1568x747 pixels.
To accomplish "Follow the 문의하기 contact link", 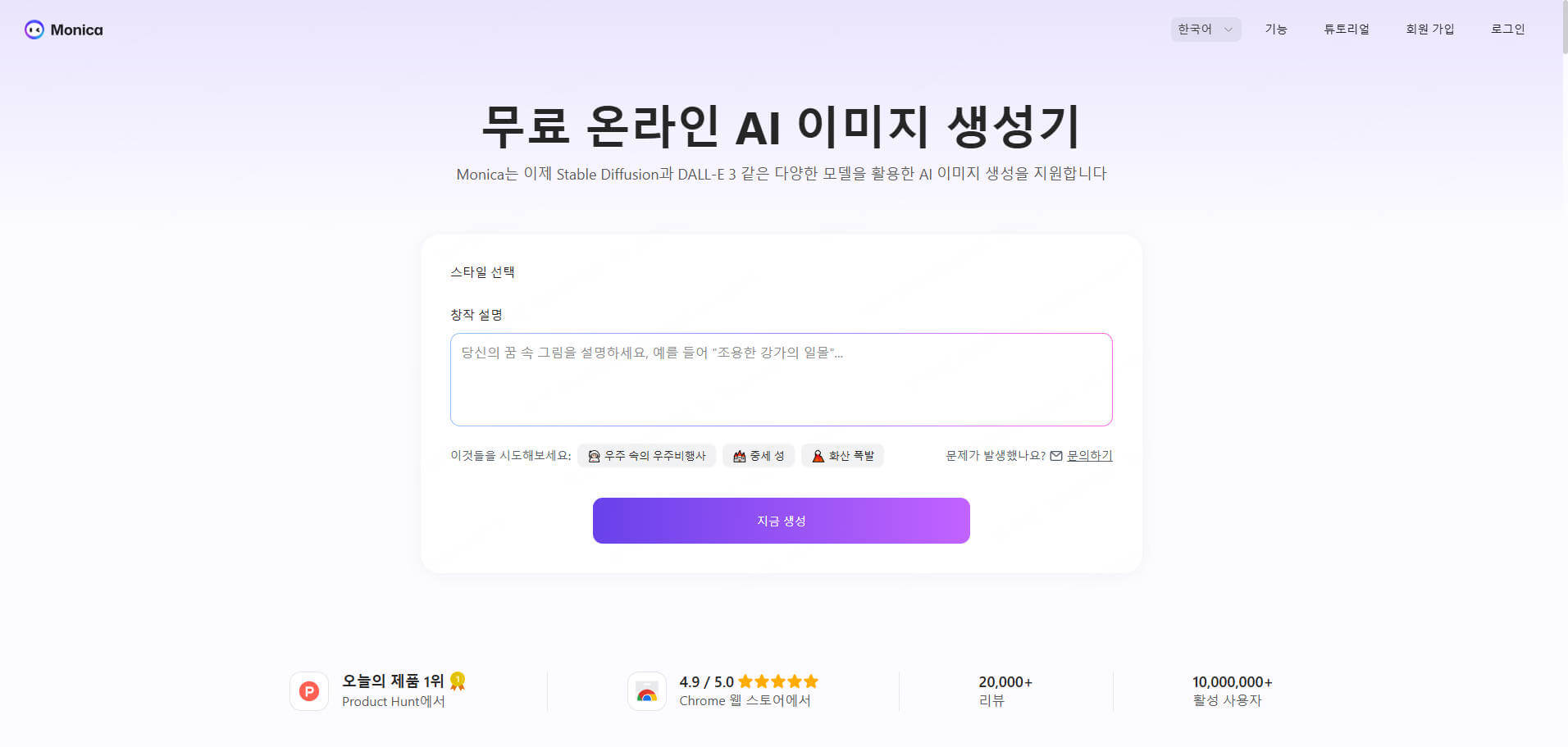I will pyautogui.click(x=1089, y=456).
